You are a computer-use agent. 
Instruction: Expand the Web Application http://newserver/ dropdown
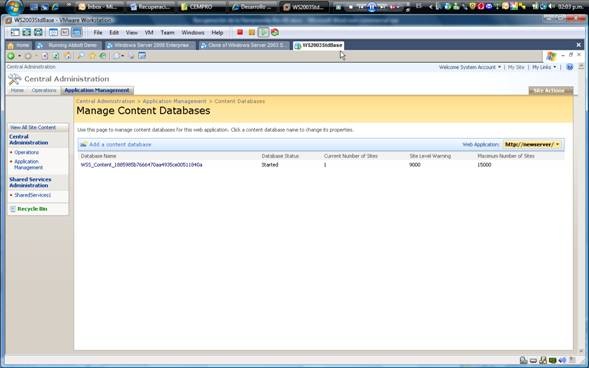tap(533, 145)
